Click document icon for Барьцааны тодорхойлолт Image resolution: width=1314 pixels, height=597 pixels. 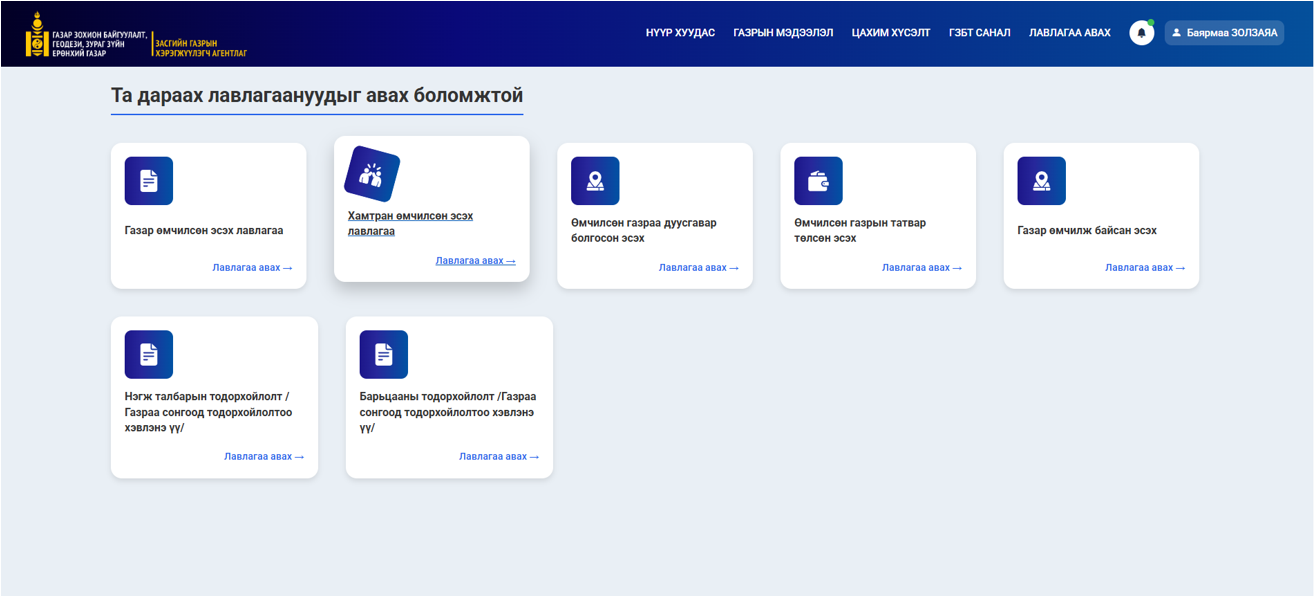click(x=383, y=354)
